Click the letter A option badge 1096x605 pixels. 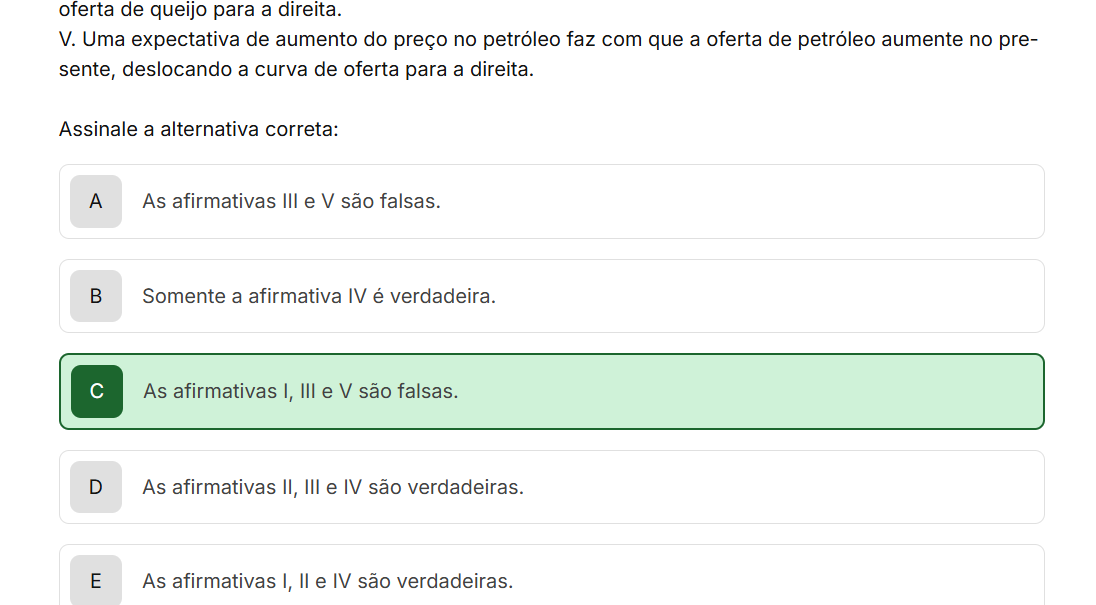[96, 201]
